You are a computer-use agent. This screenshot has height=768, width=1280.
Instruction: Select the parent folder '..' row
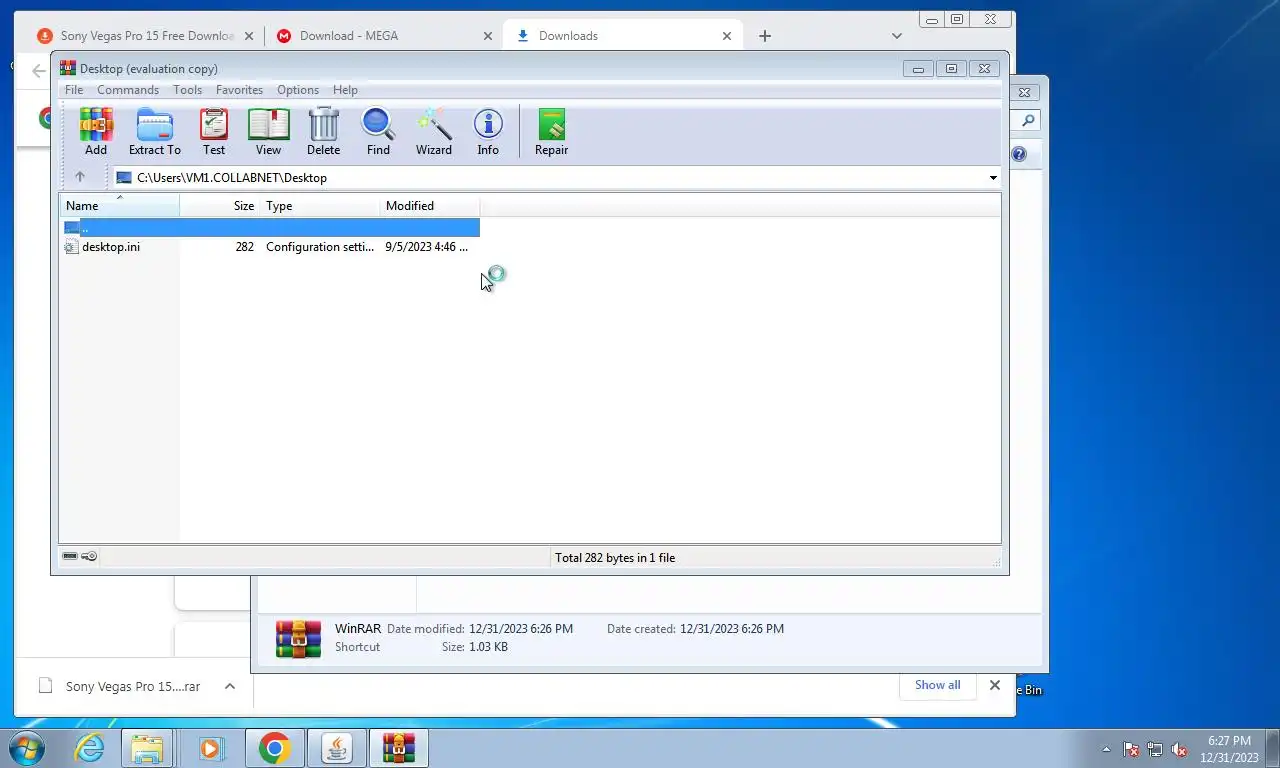(270, 227)
